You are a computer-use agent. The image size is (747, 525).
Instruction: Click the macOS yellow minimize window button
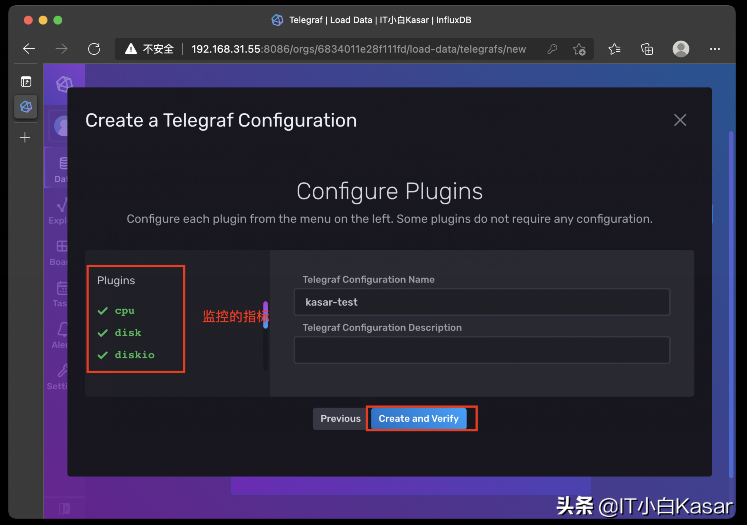tap(43, 20)
